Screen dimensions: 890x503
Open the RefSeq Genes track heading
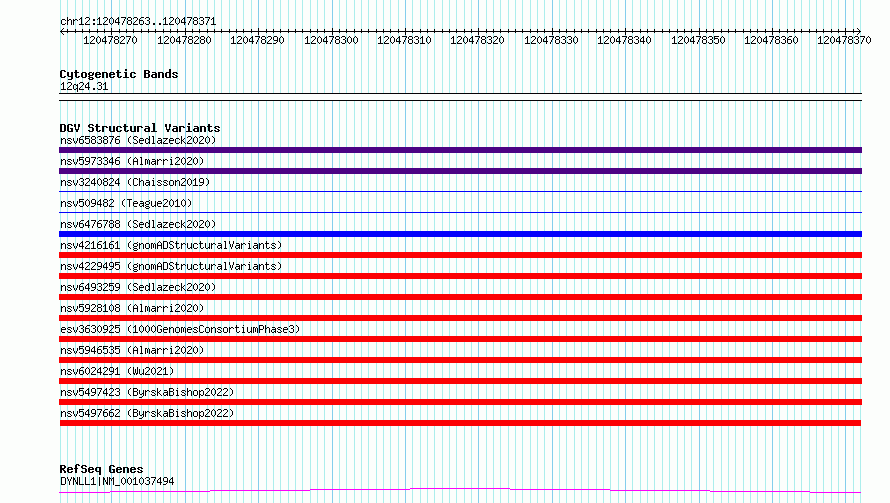pyautogui.click(x=101, y=470)
